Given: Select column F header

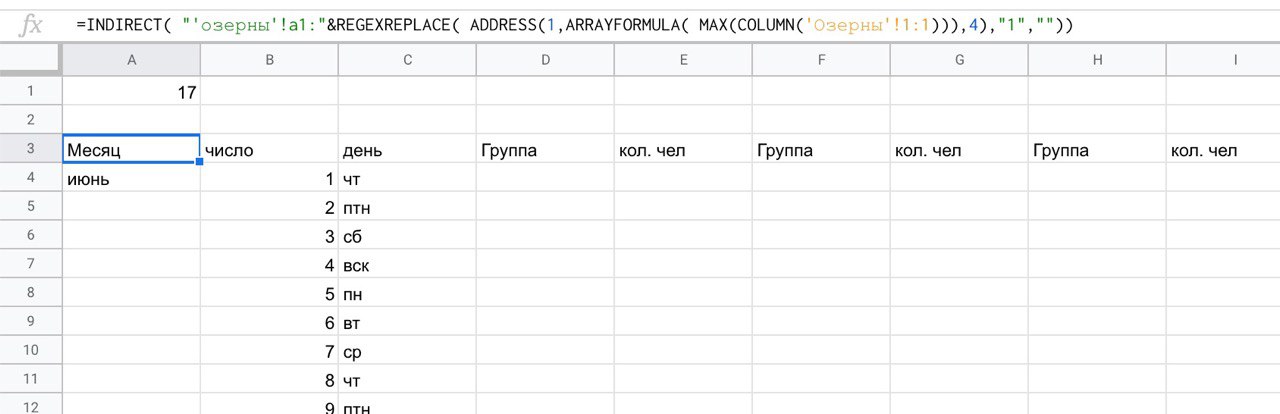Looking at the screenshot, I should tap(821, 60).
